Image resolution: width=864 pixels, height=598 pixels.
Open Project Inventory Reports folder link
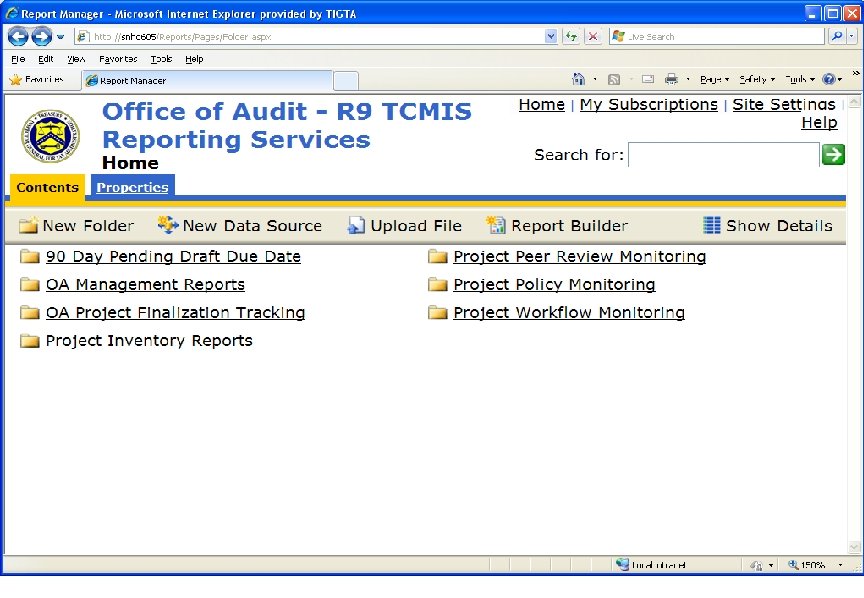pyautogui.click(x=149, y=341)
